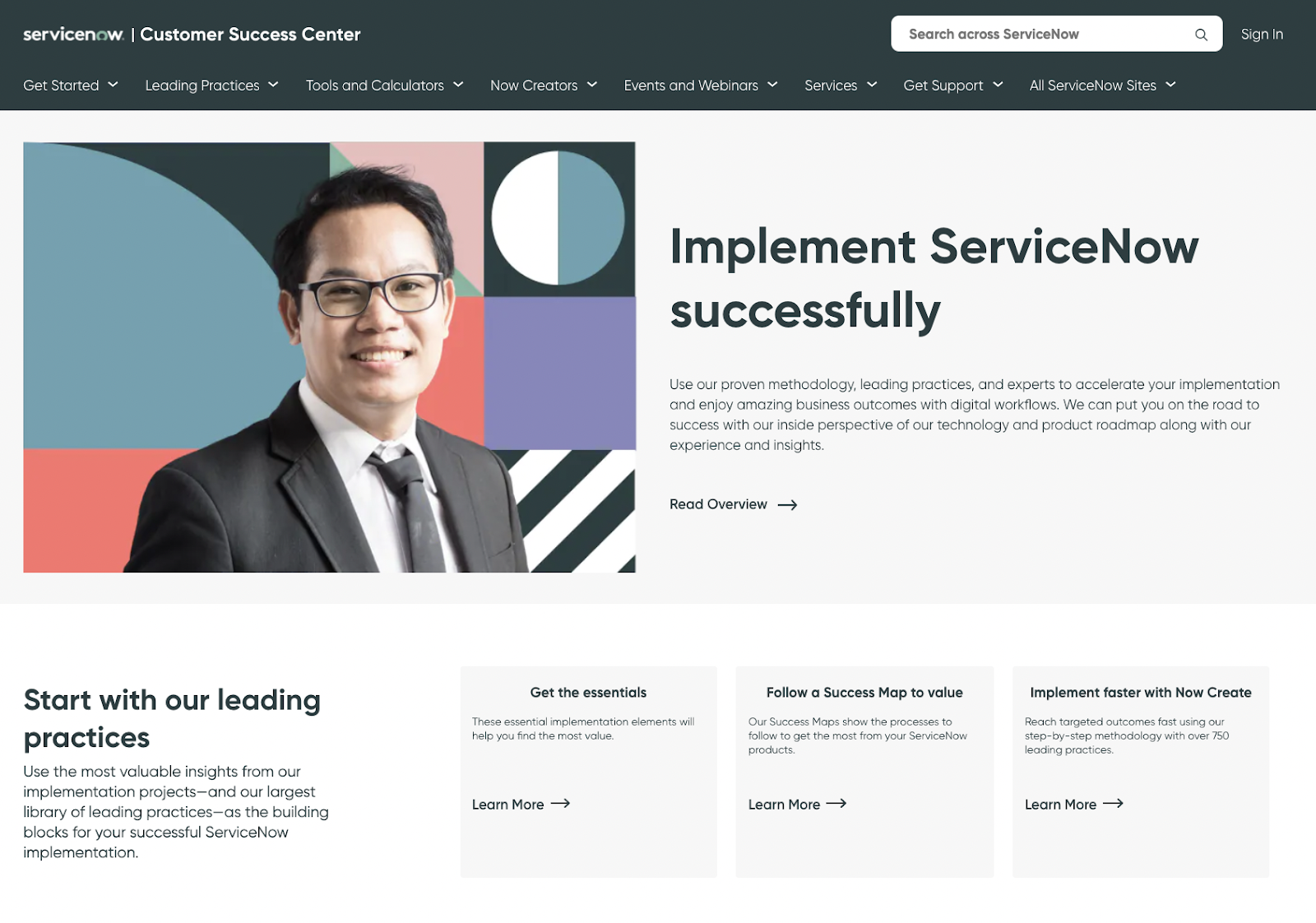Click the Implement faster with Now Create title
The image size is (1316, 923).
click(1141, 693)
